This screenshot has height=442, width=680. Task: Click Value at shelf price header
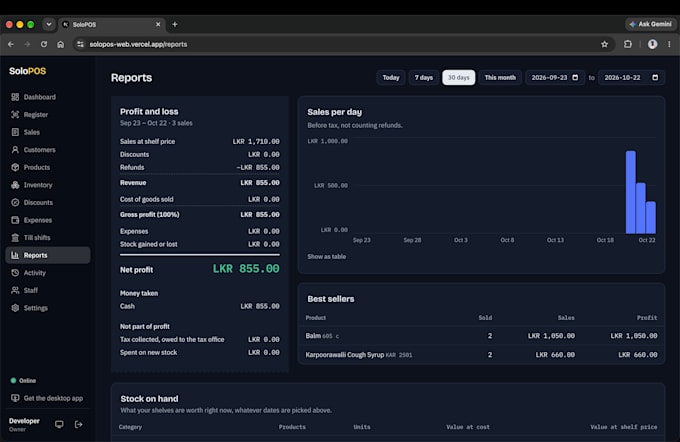click(x=624, y=427)
